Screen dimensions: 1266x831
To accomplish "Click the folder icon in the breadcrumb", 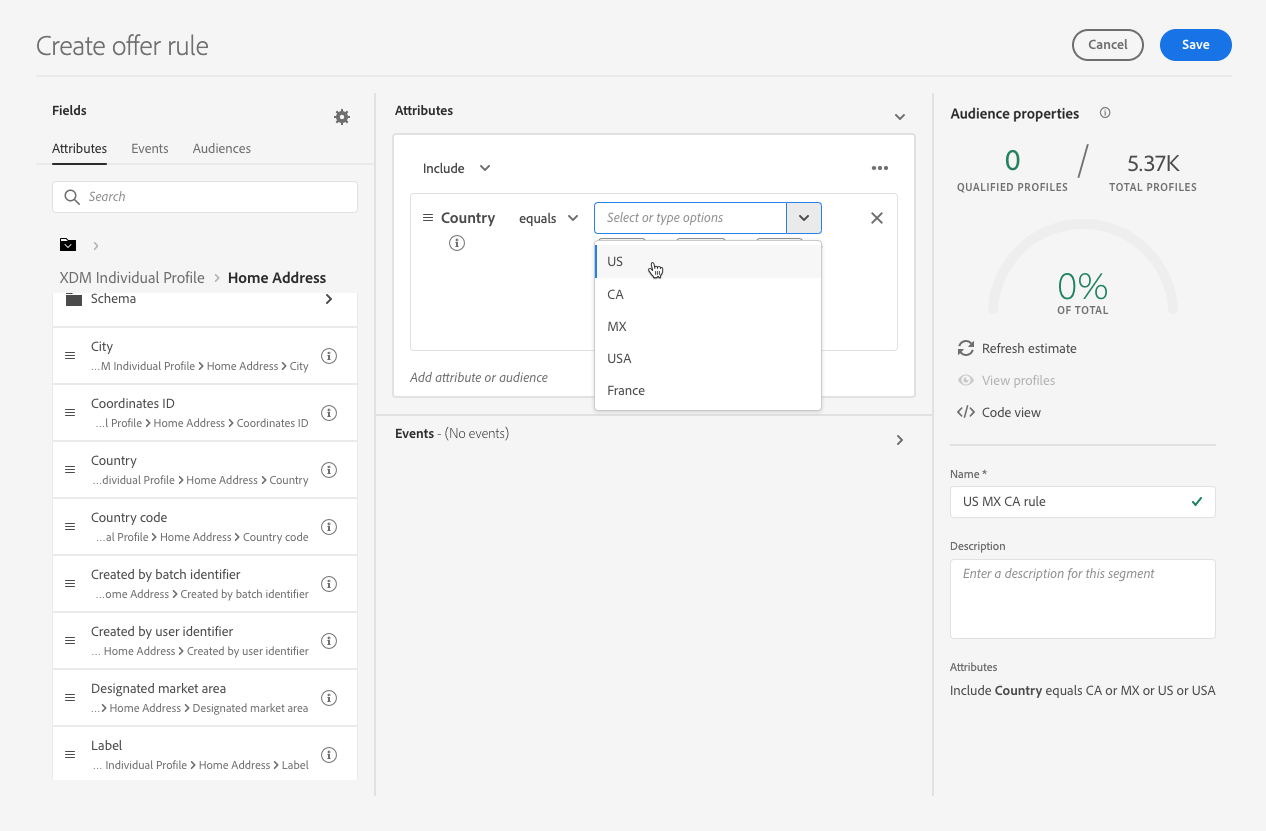I will 68,245.
